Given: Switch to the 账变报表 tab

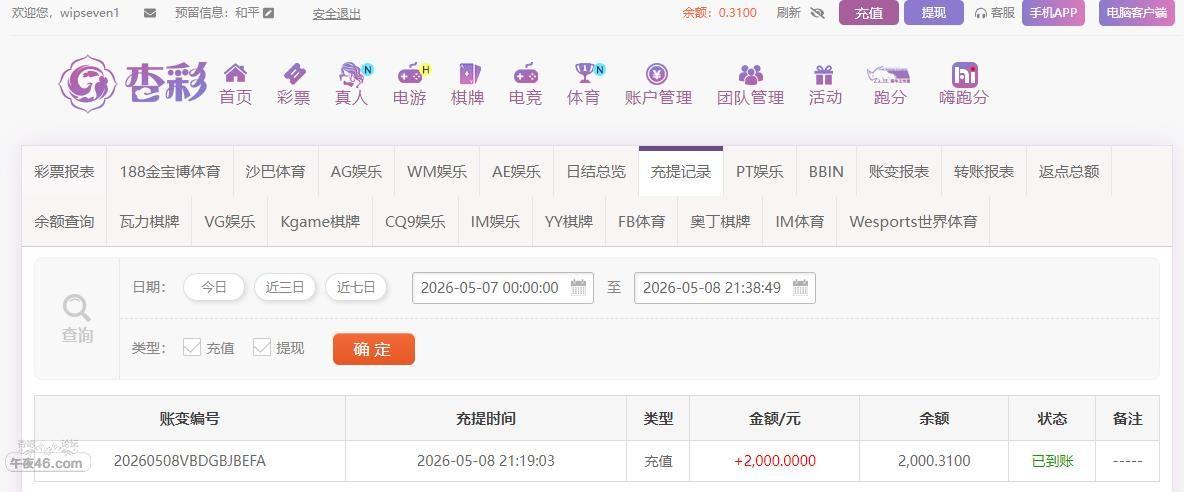Looking at the screenshot, I should (x=899, y=171).
